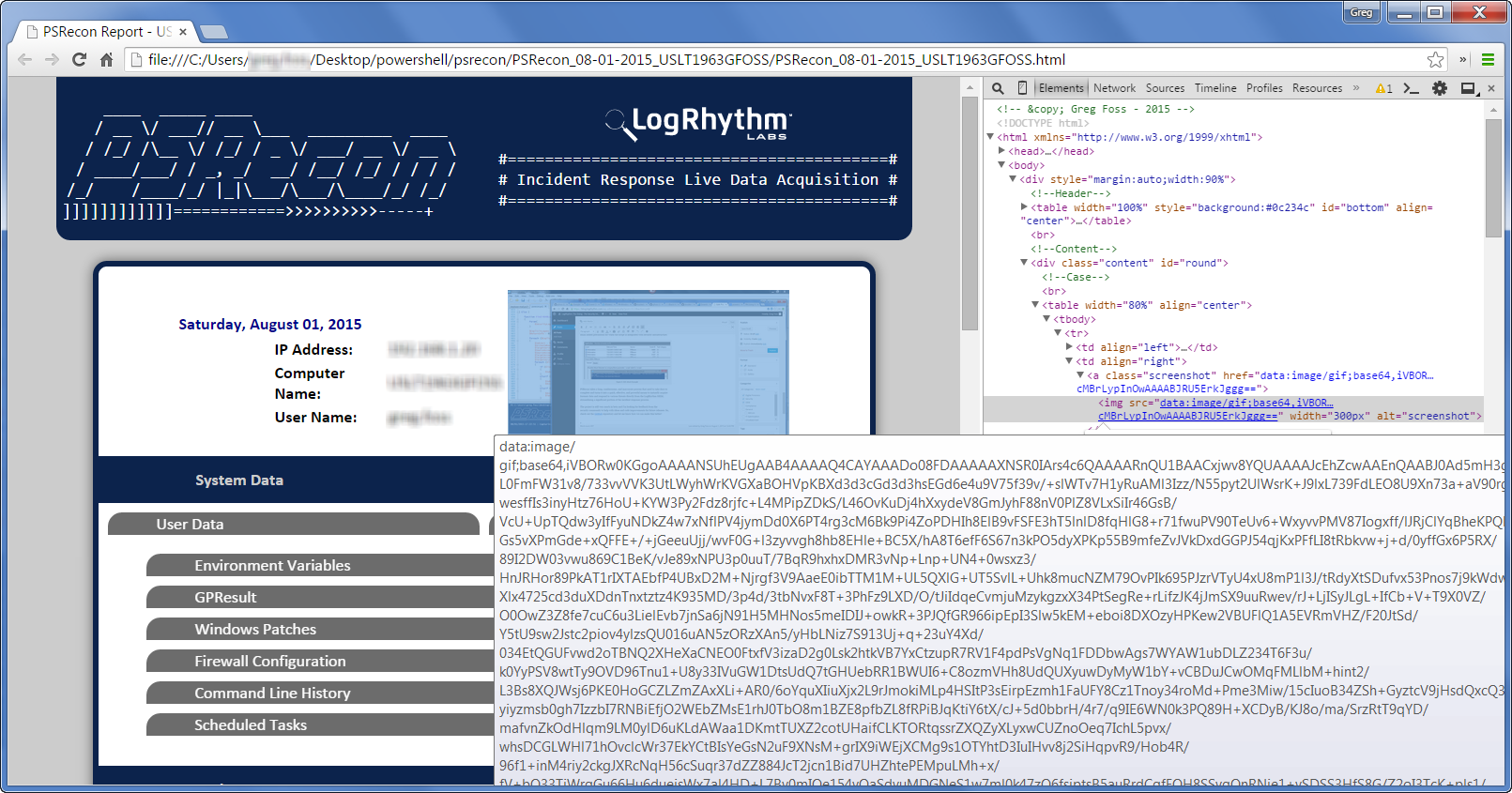The image size is (1512, 793).
Task: Click the warning count indicator in DevTools
Action: click(x=1383, y=88)
